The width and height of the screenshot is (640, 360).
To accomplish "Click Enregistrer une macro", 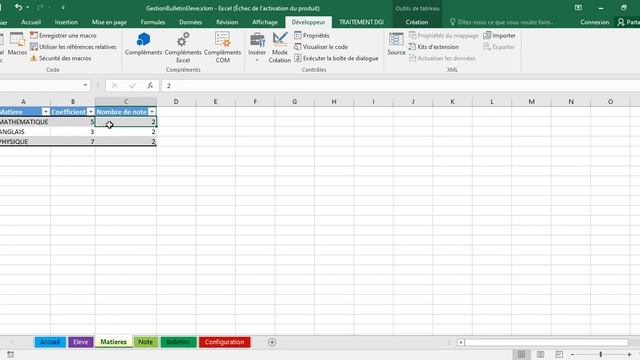I will 63,36.
